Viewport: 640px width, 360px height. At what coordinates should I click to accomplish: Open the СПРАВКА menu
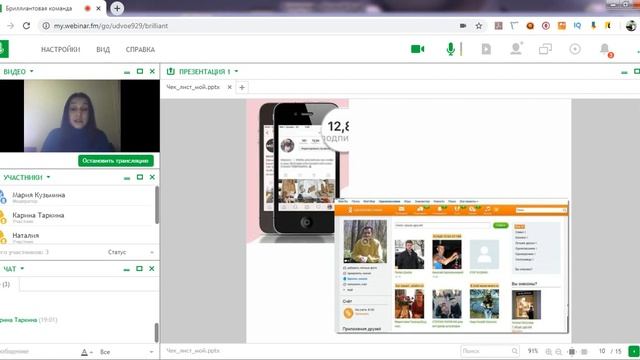[x=140, y=49]
